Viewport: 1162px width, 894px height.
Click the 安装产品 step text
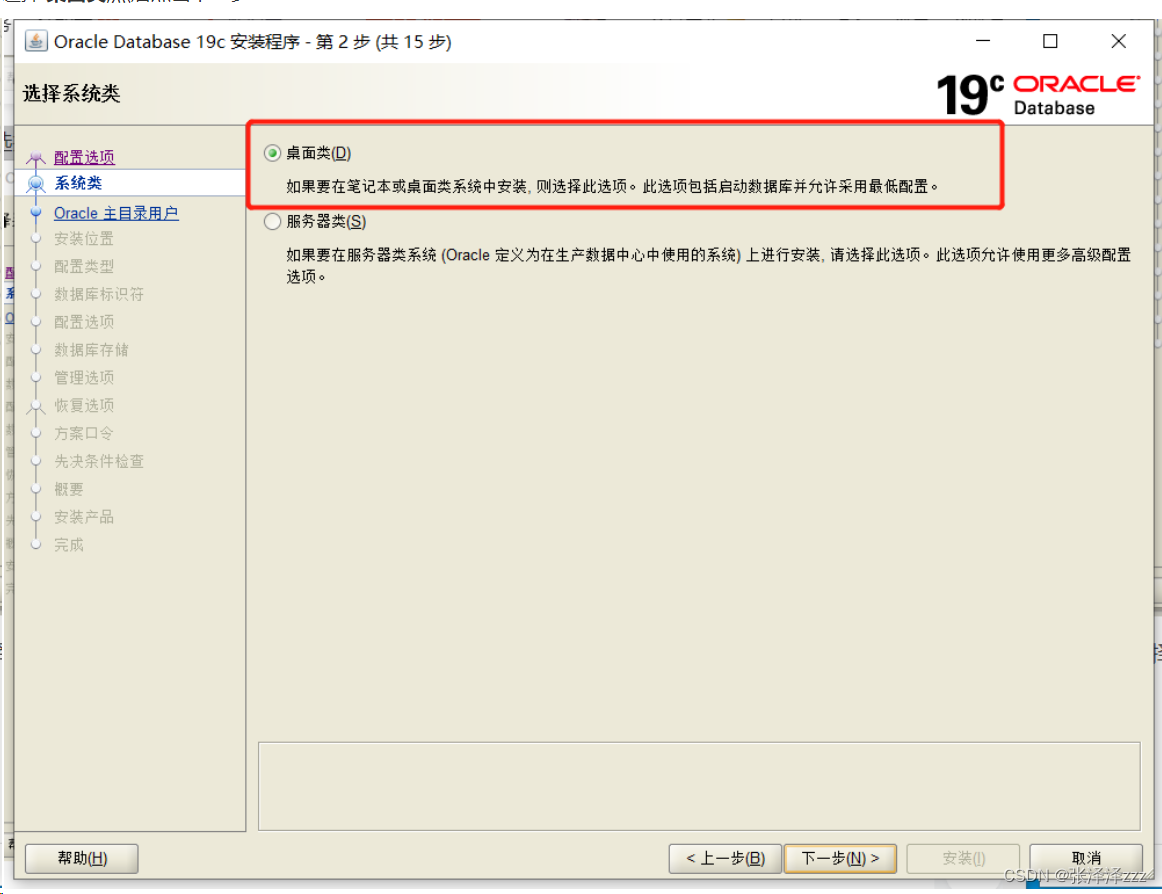click(84, 517)
